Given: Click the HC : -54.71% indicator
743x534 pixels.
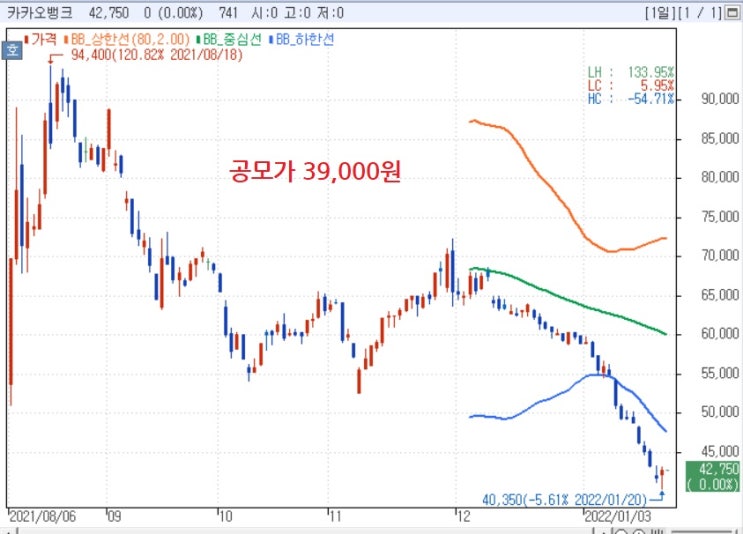Looking at the screenshot, I should (631, 99).
